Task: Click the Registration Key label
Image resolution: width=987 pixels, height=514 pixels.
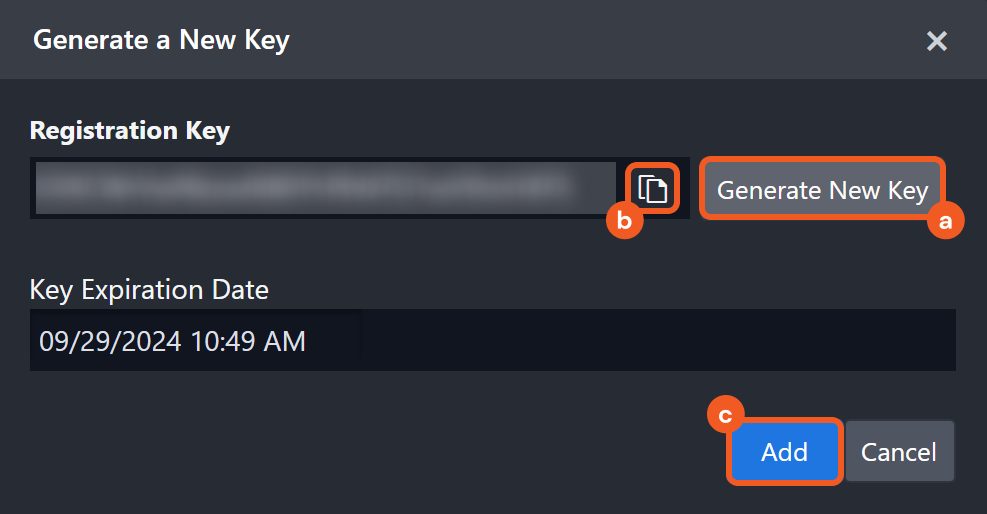Action: click(x=130, y=130)
